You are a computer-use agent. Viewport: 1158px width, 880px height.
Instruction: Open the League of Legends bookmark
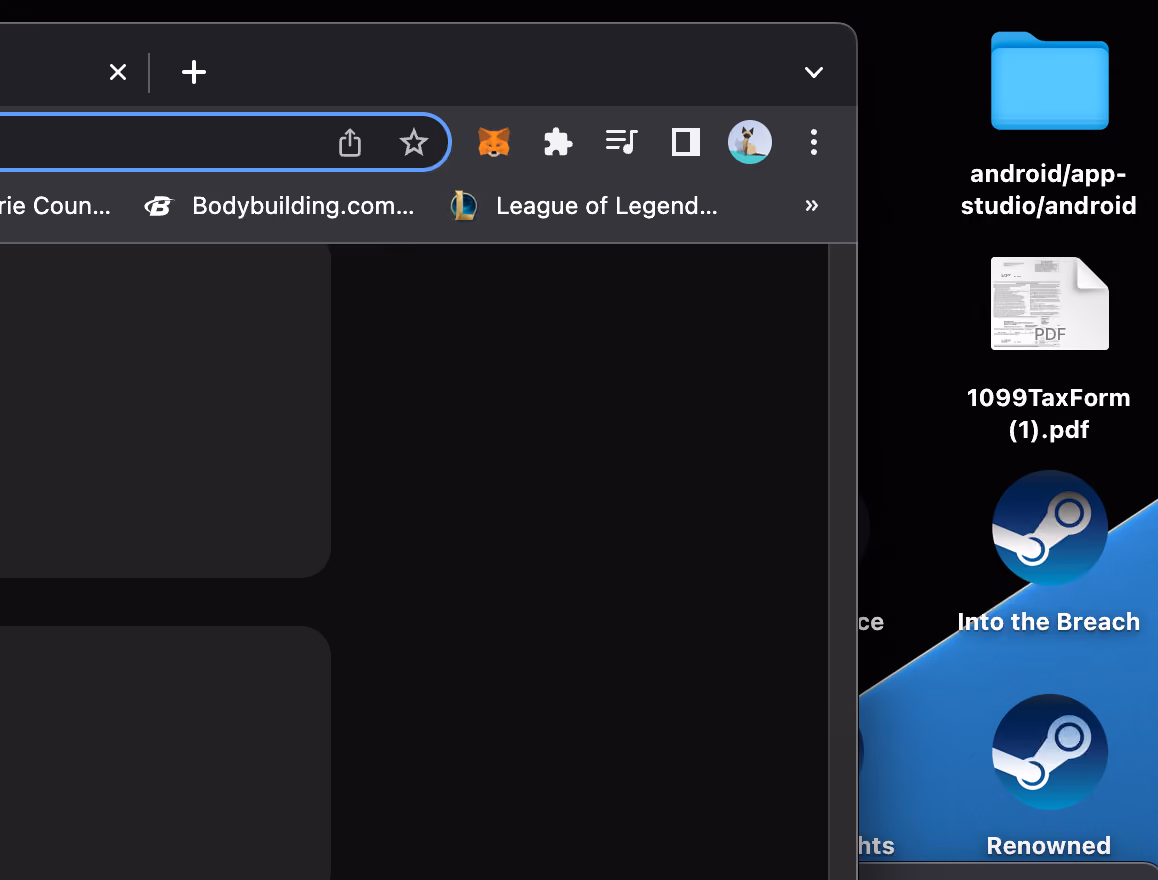584,206
